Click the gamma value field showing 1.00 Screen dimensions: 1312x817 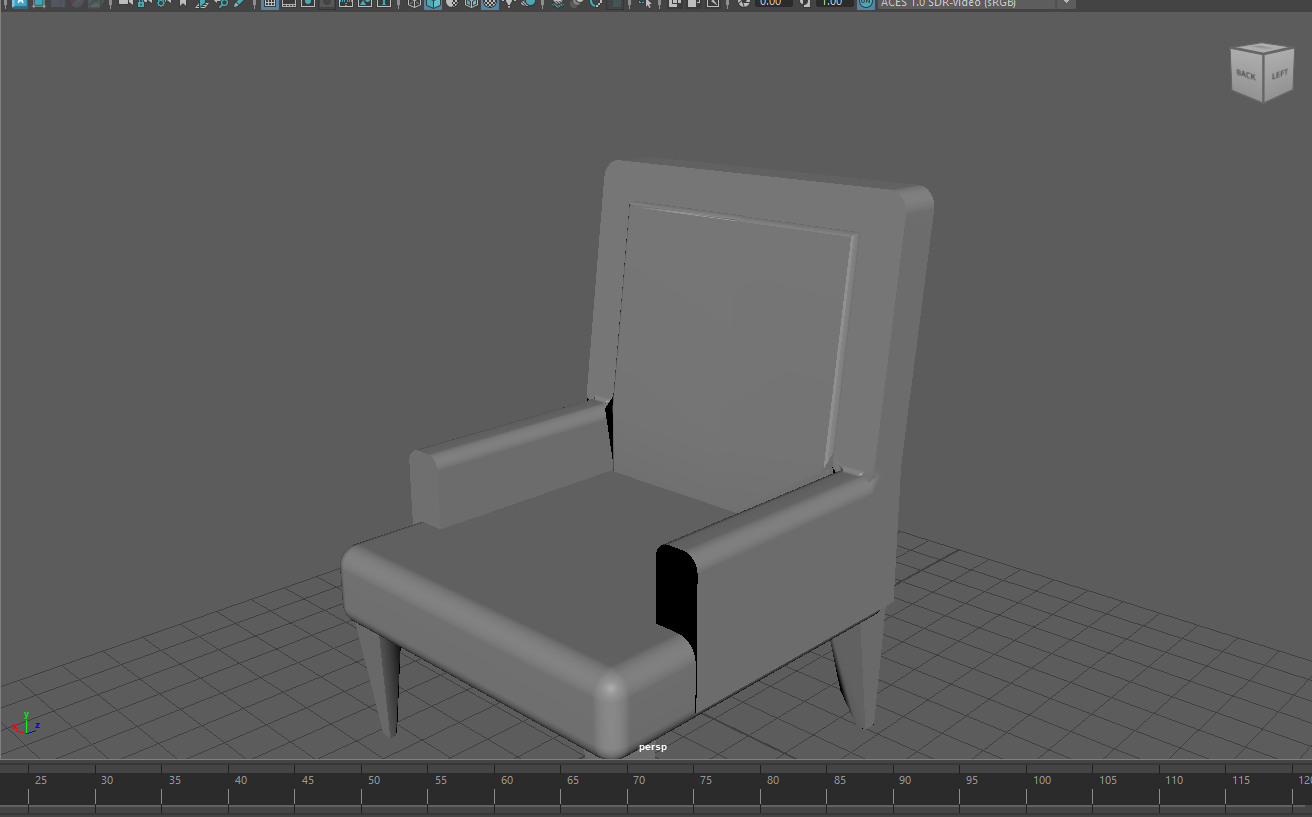[833, 4]
